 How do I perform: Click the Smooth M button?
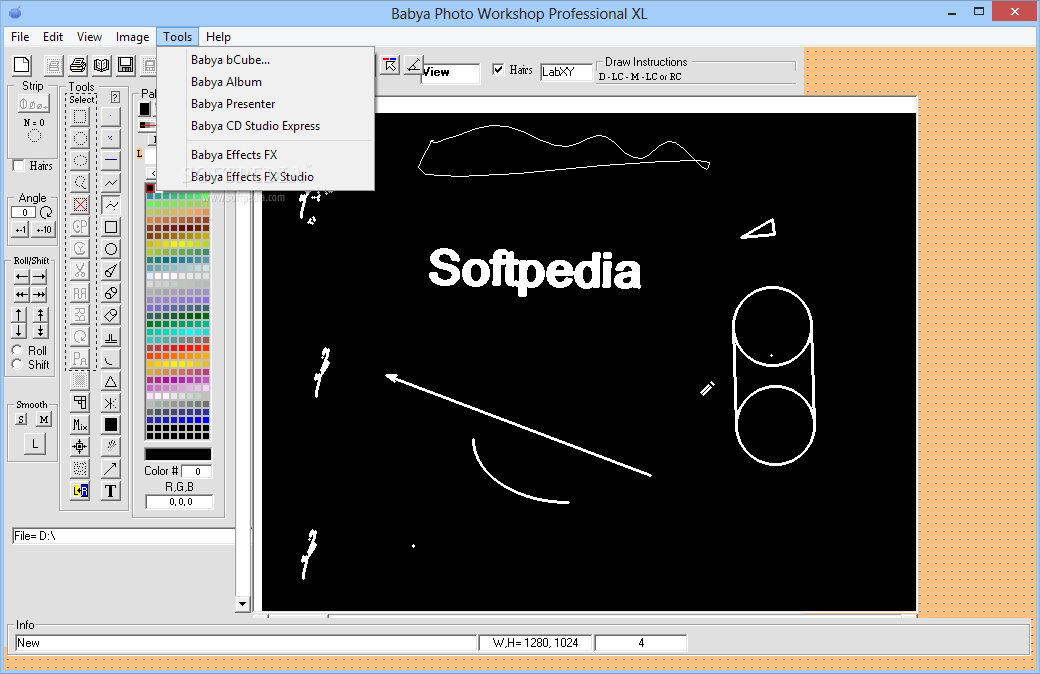coord(44,419)
